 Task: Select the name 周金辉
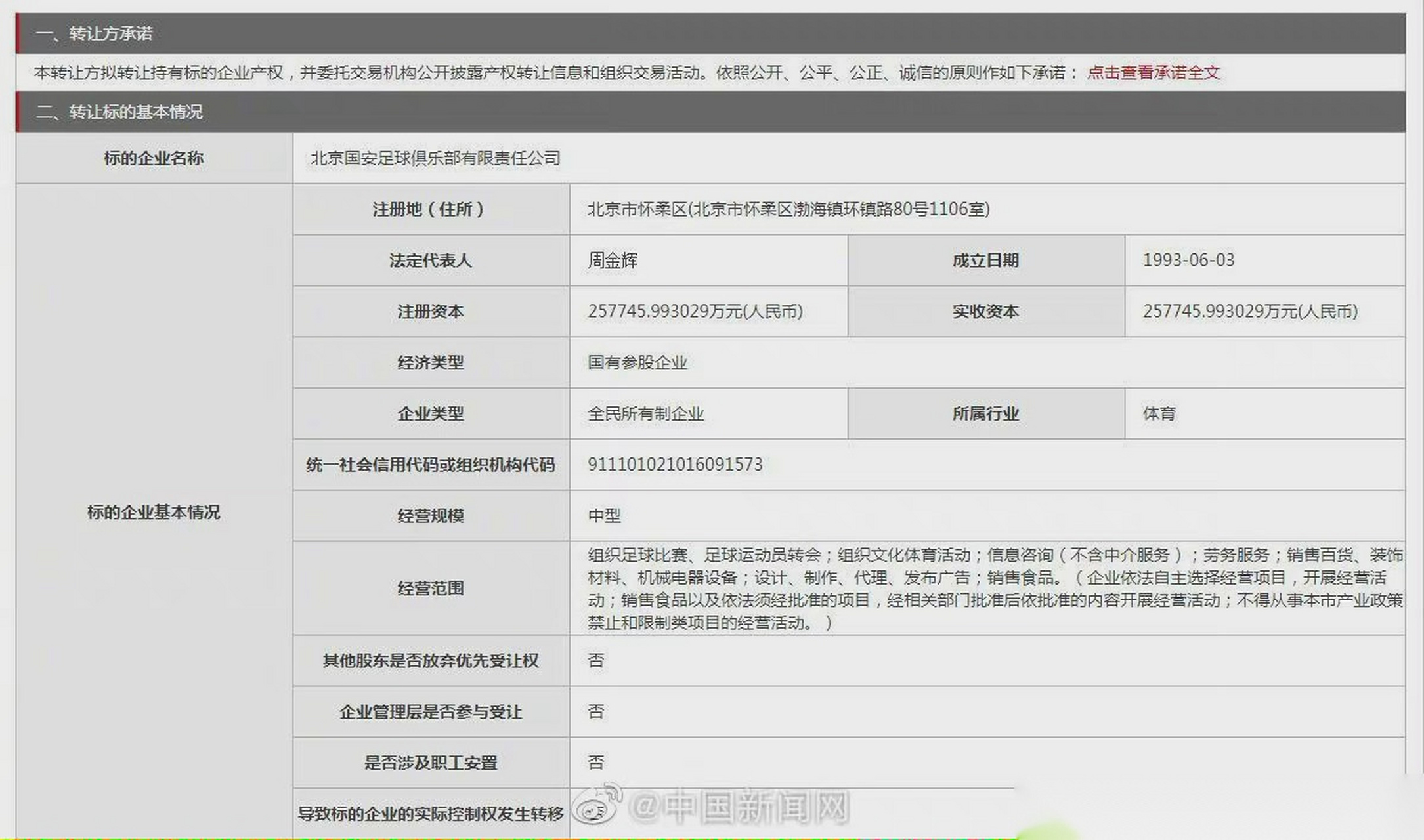click(x=613, y=261)
